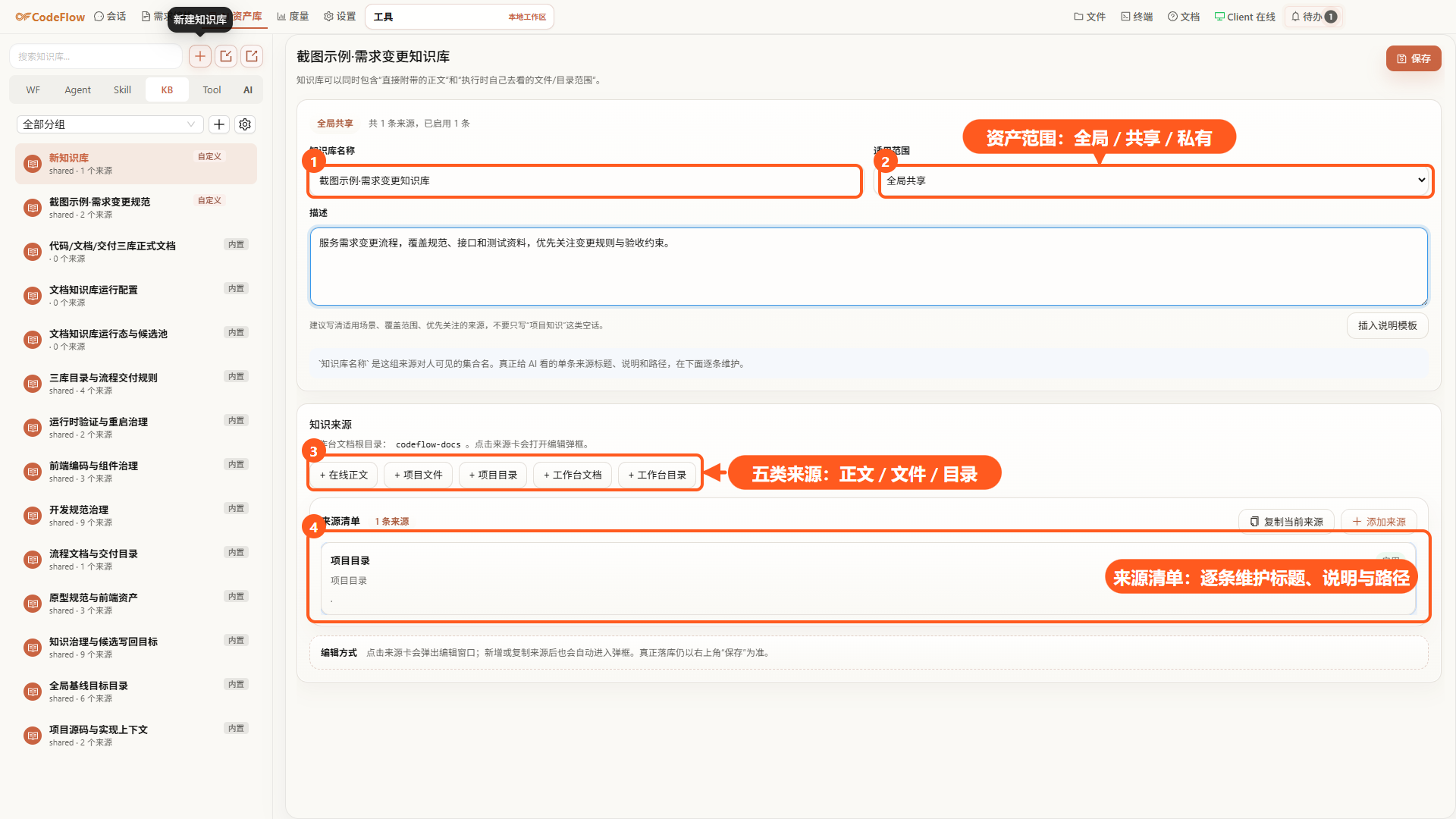Click the export icon at the end of the search row
This screenshot has height=819, width=1456.
[252, 56]
